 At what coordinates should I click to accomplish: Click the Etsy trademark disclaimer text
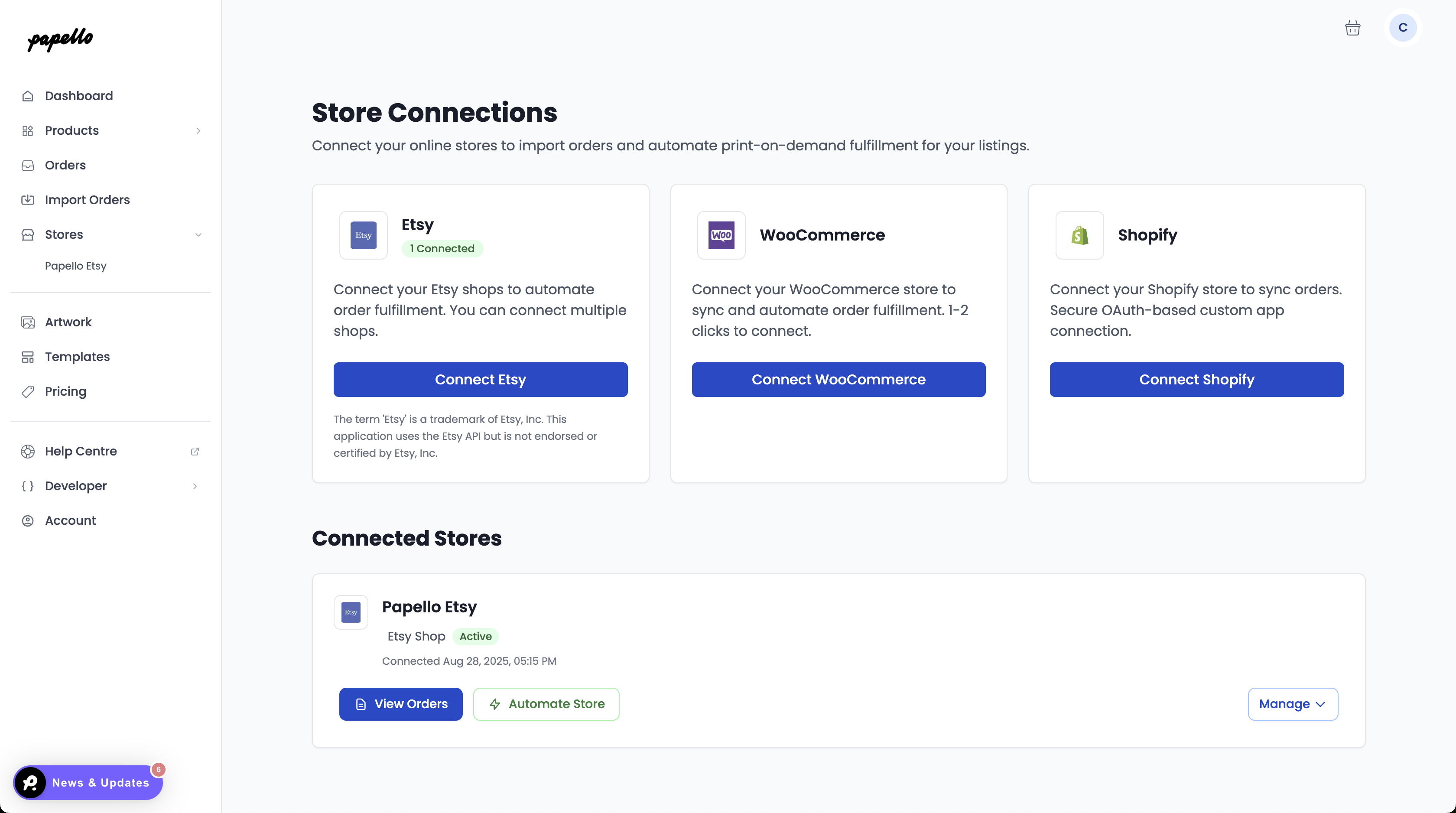465,436
